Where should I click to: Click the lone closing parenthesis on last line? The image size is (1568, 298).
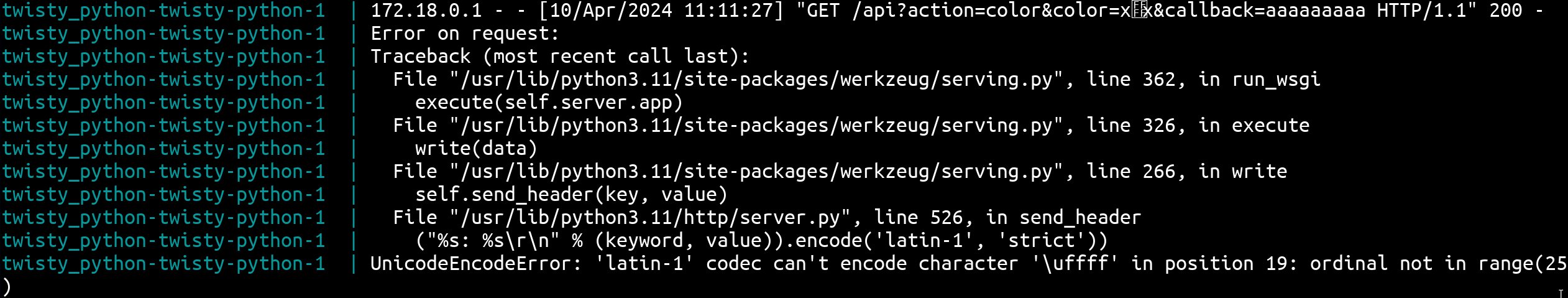click(7, 287)
